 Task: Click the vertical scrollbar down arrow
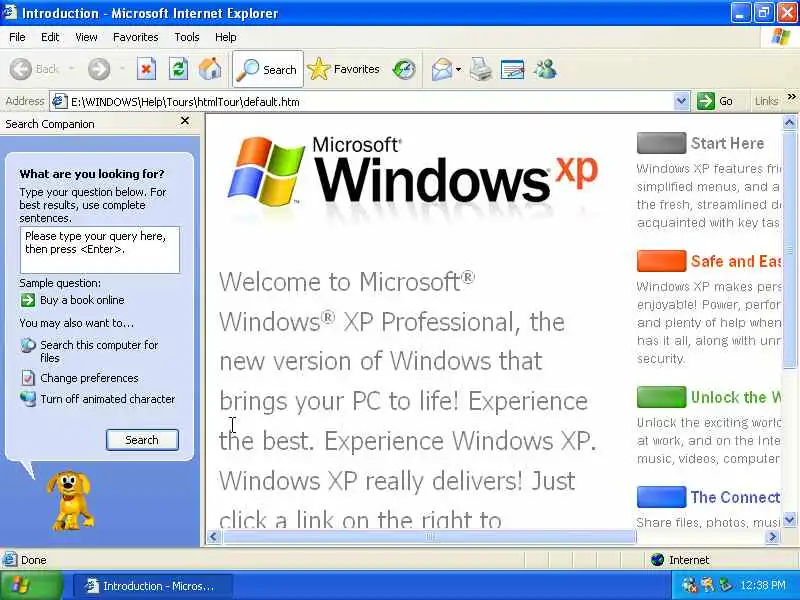tap(789, 520)
